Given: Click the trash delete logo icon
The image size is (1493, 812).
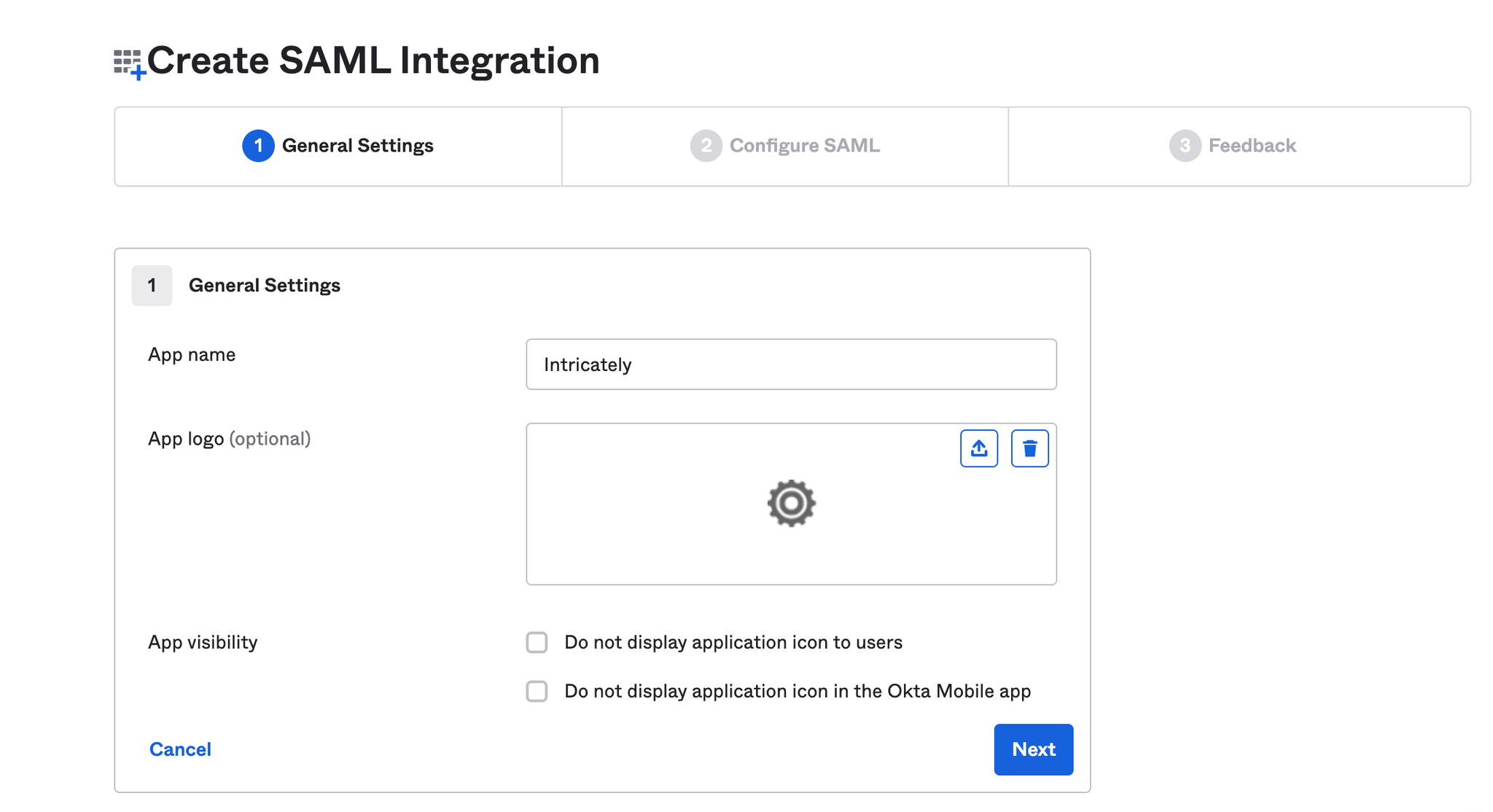Looking at the screenshot, I should click(1029, 448).
